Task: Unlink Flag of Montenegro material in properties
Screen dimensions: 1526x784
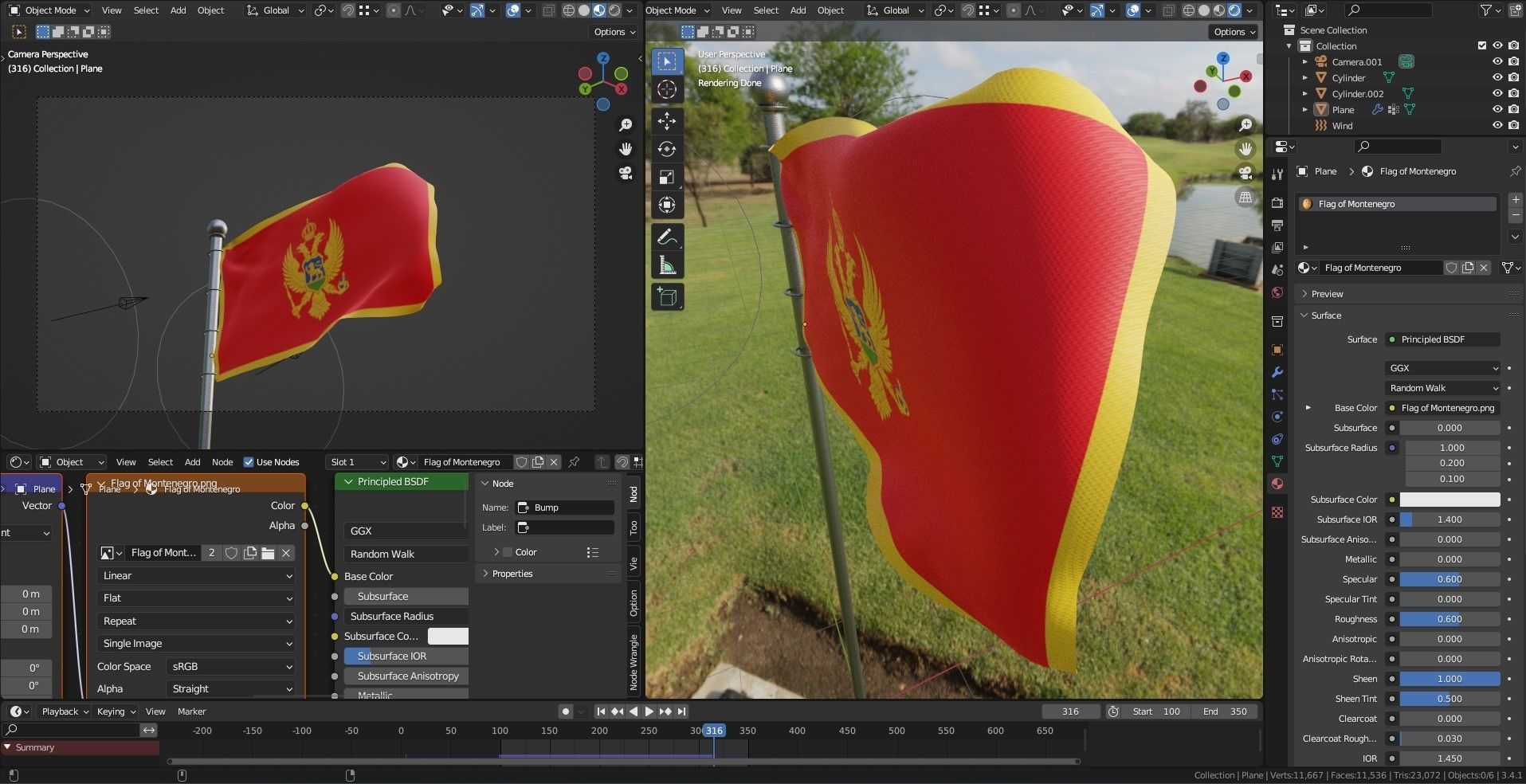Action: point(1484,268)
